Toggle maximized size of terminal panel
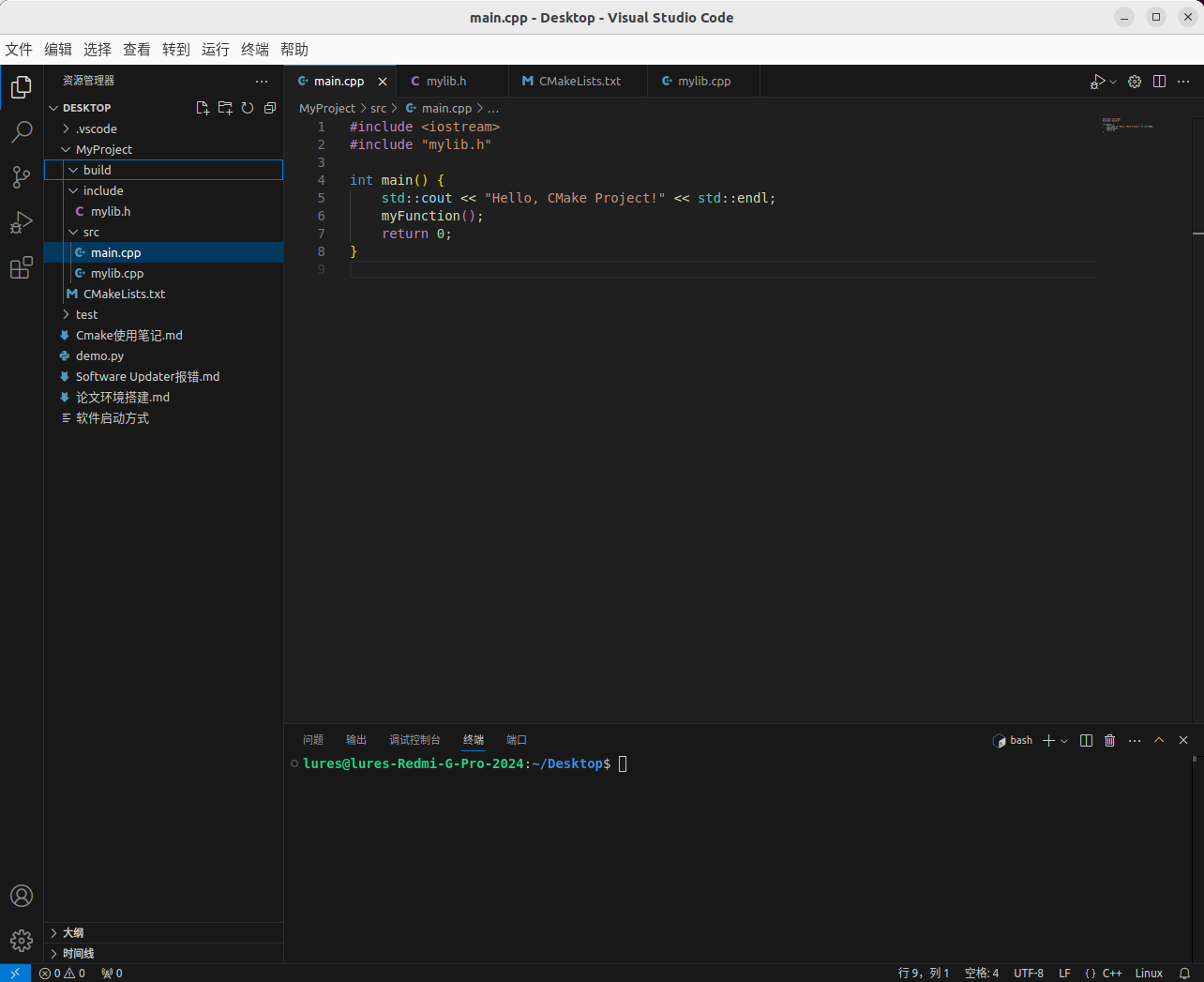The image size is (1204, 982). [1159, 740]
